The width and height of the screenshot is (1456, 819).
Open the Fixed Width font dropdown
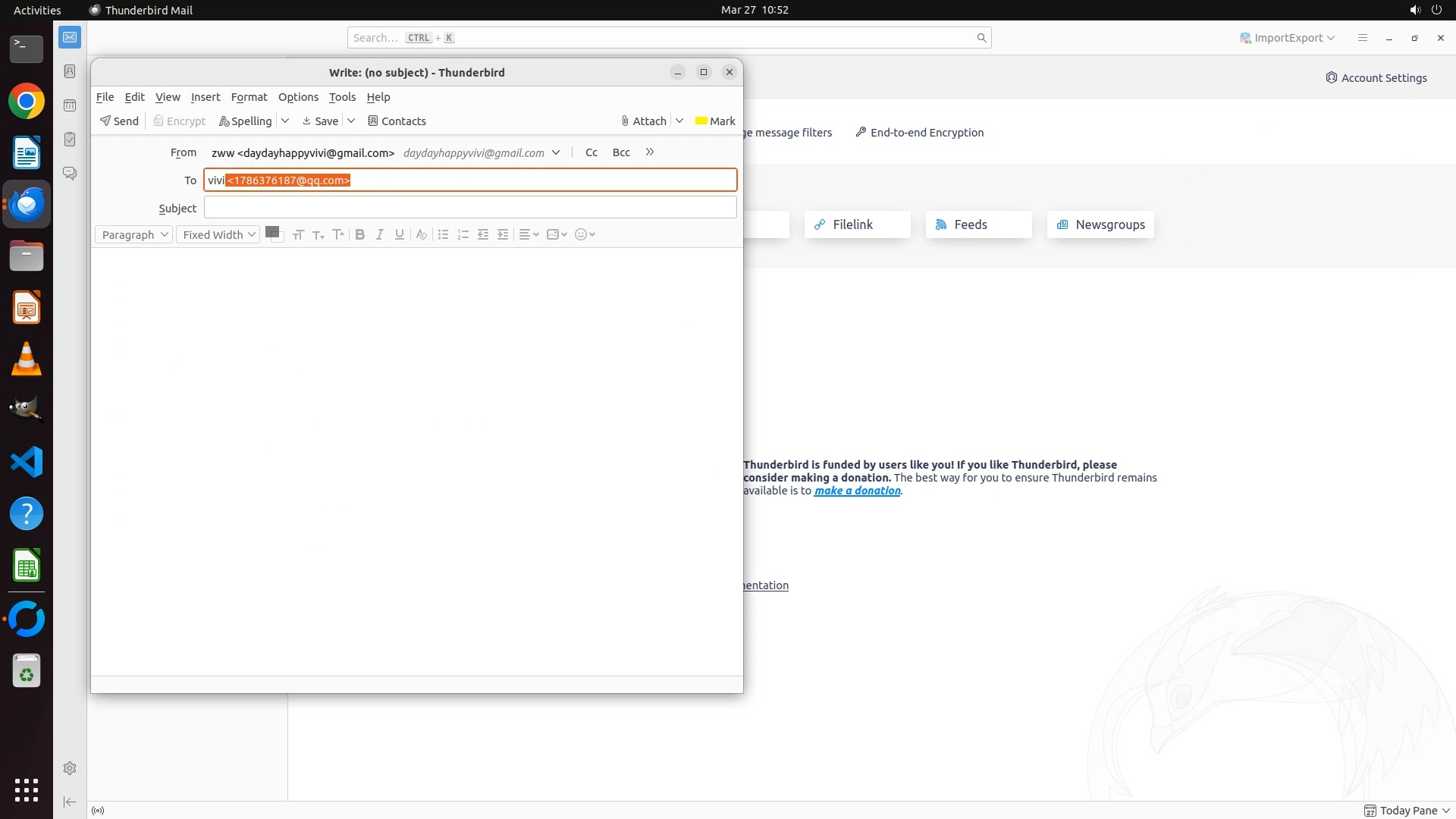pos(218,235)
